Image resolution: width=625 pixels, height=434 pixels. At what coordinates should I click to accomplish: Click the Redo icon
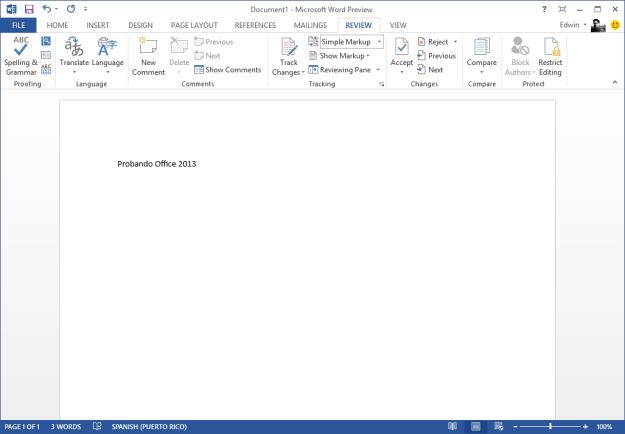pyautogui.click(x=71, y=9)
